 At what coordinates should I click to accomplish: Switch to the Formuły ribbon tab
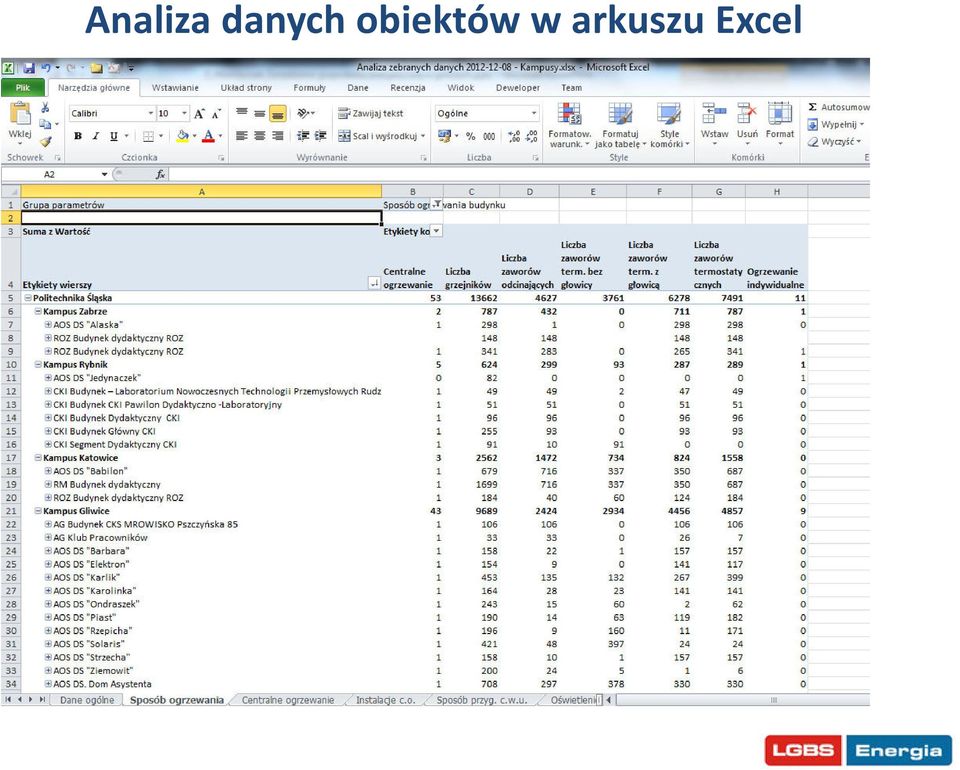coord(309,88)
